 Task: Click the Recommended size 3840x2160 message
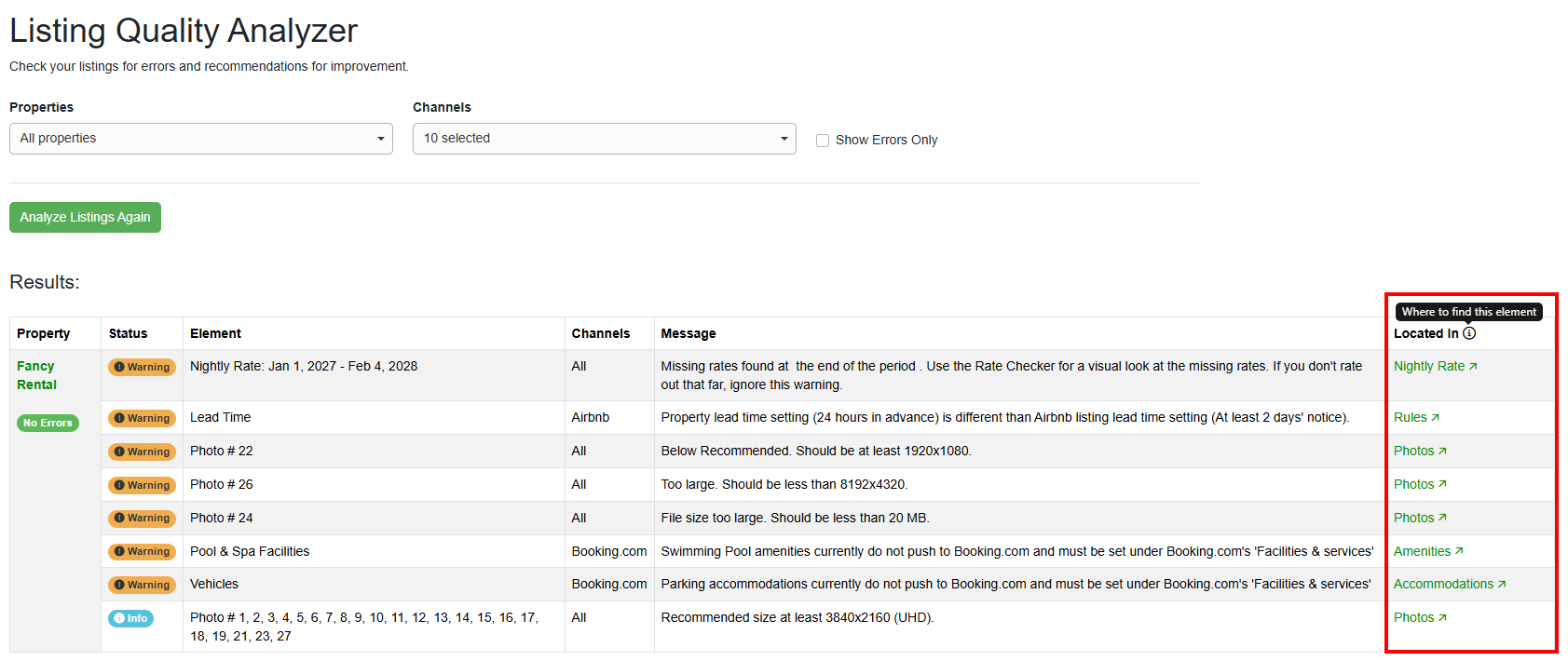click(x=798, y=617)
